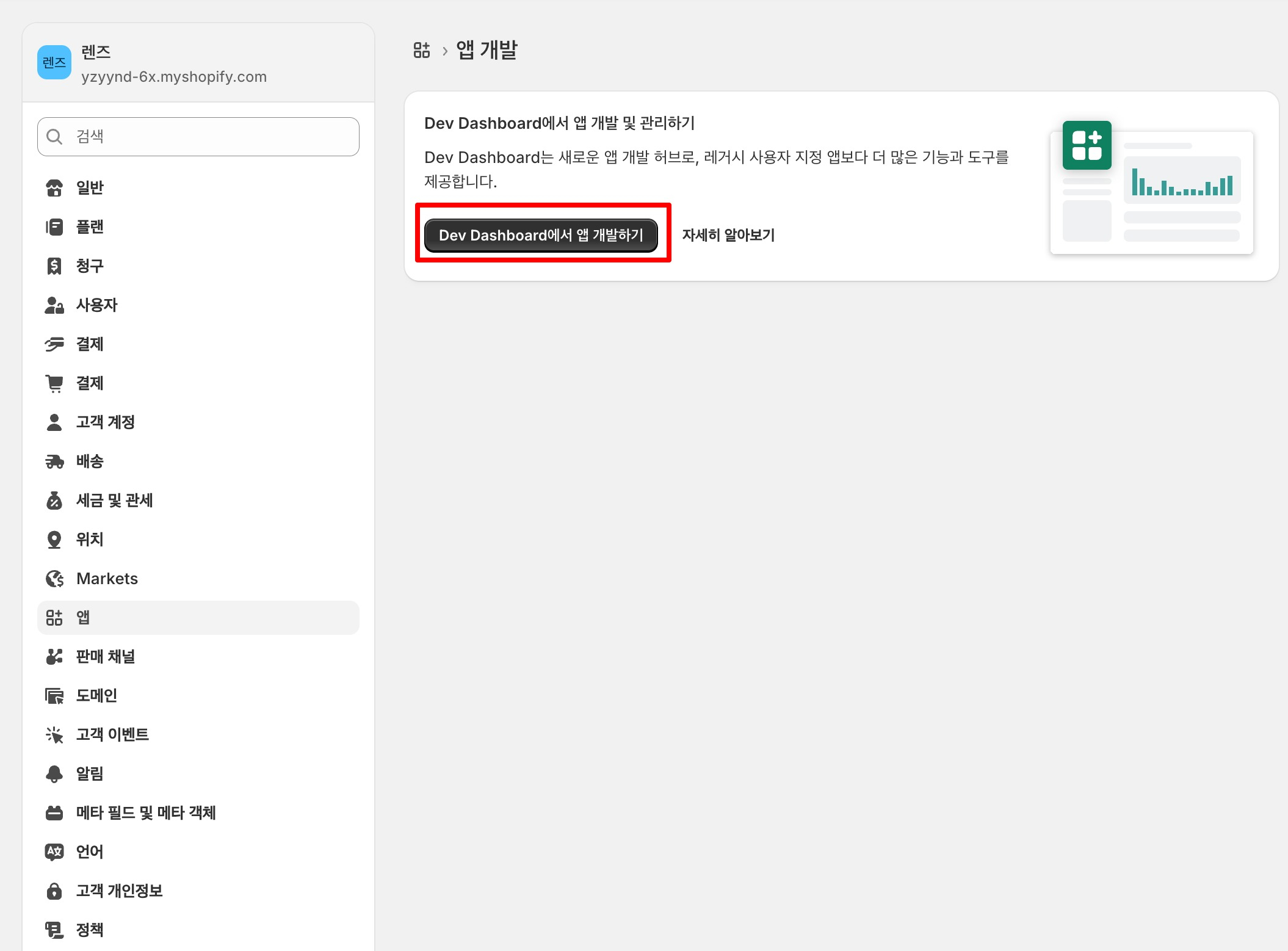Viewport: 1288px width, 951px height.
Task: Click the Dev Dashboard illustration thumbnail
Action: (1151, 187)
